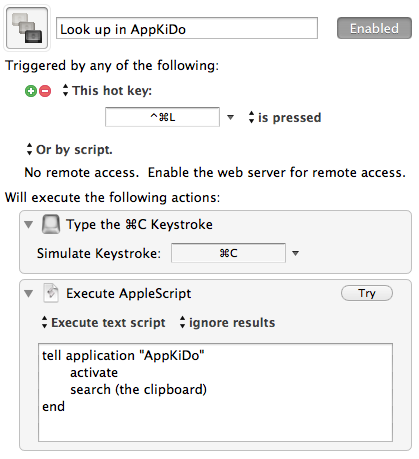419x459 pixels.
Task: Click the keyboard key icon for Keystroke action
Action: coord(51,224)
